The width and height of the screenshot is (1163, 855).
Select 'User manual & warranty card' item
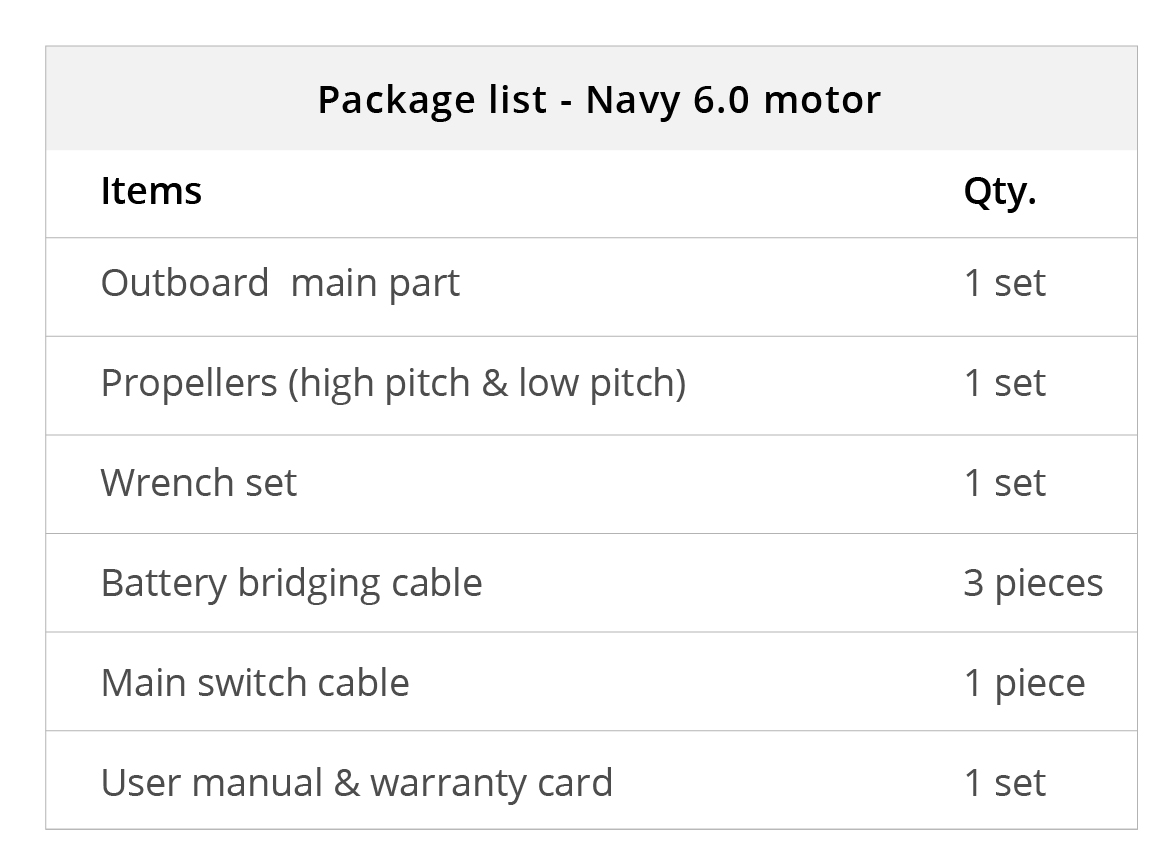[x=356, y=783]
